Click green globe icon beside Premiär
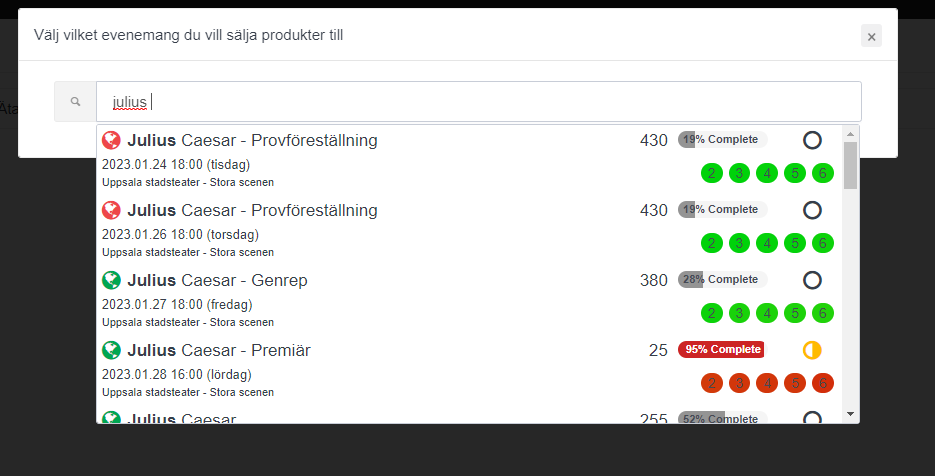The width and height of the screenshot is (935, 476). (112, 350)
